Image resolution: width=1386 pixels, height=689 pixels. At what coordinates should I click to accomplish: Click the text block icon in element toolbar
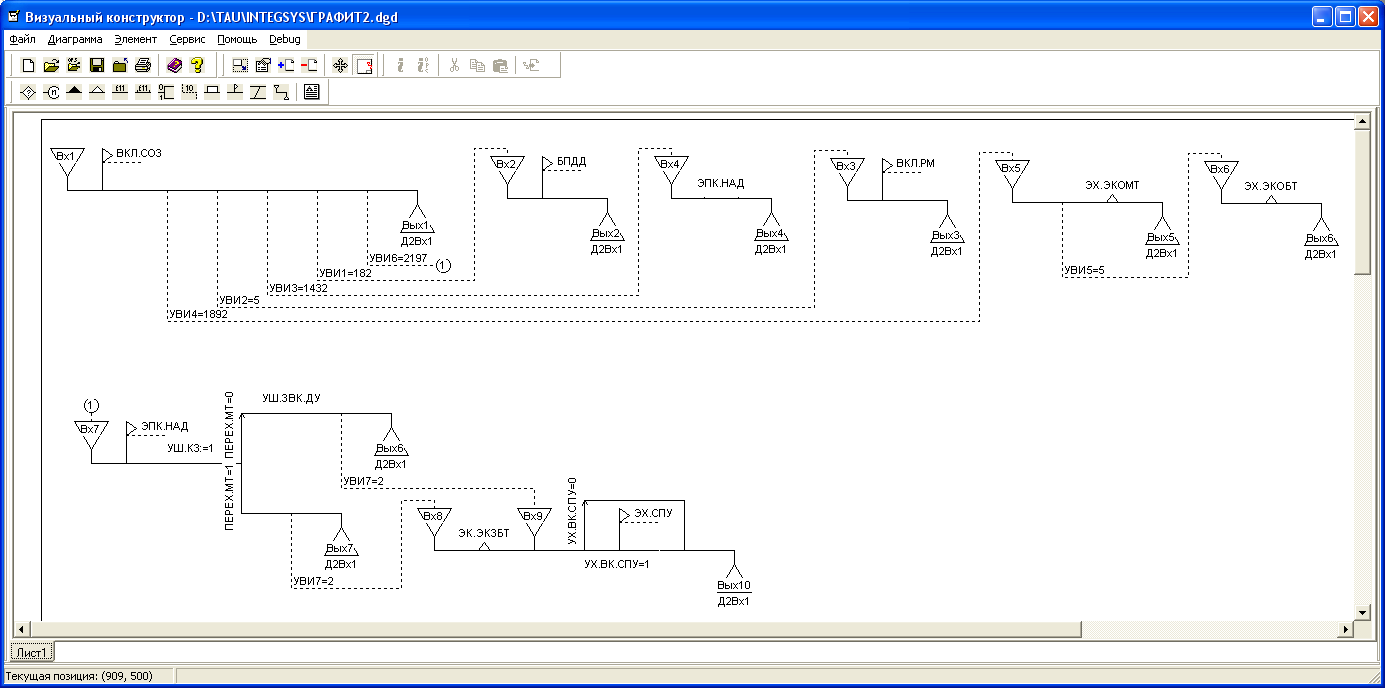[x=311, y=93]
